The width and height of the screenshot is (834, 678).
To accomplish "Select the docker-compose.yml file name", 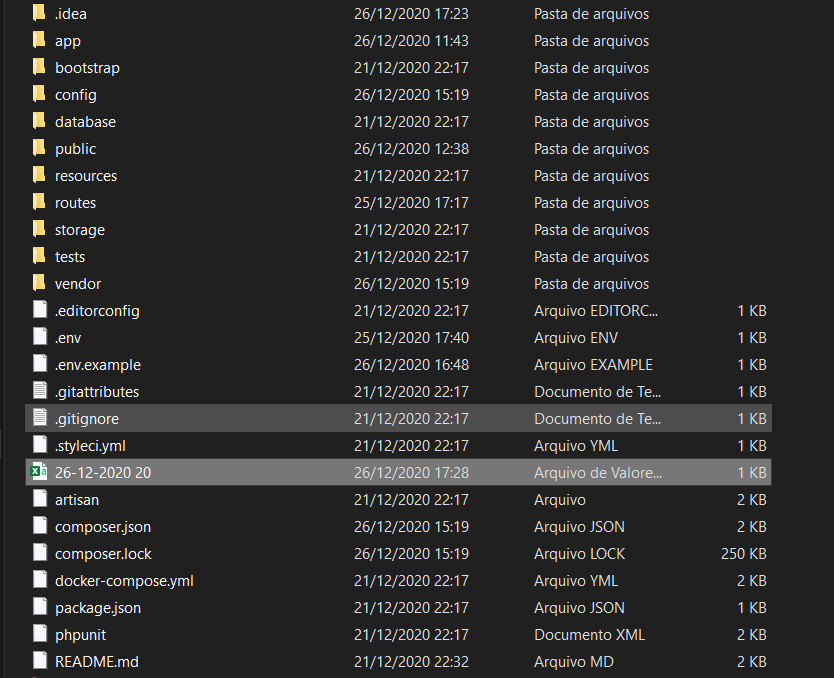I will [124, 581].
